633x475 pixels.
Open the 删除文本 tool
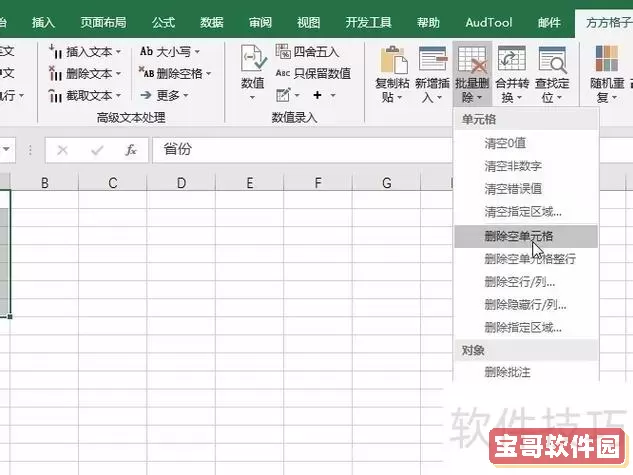pos(84,73)
